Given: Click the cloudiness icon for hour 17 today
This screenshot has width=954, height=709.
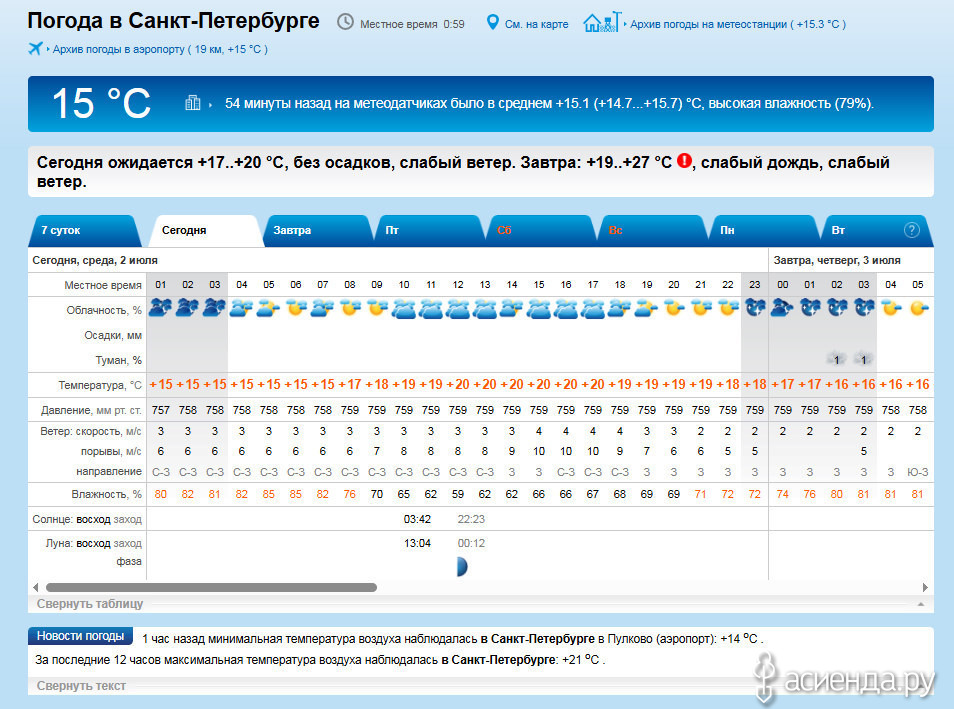Looking at the screenshot, I should [593, 309].
